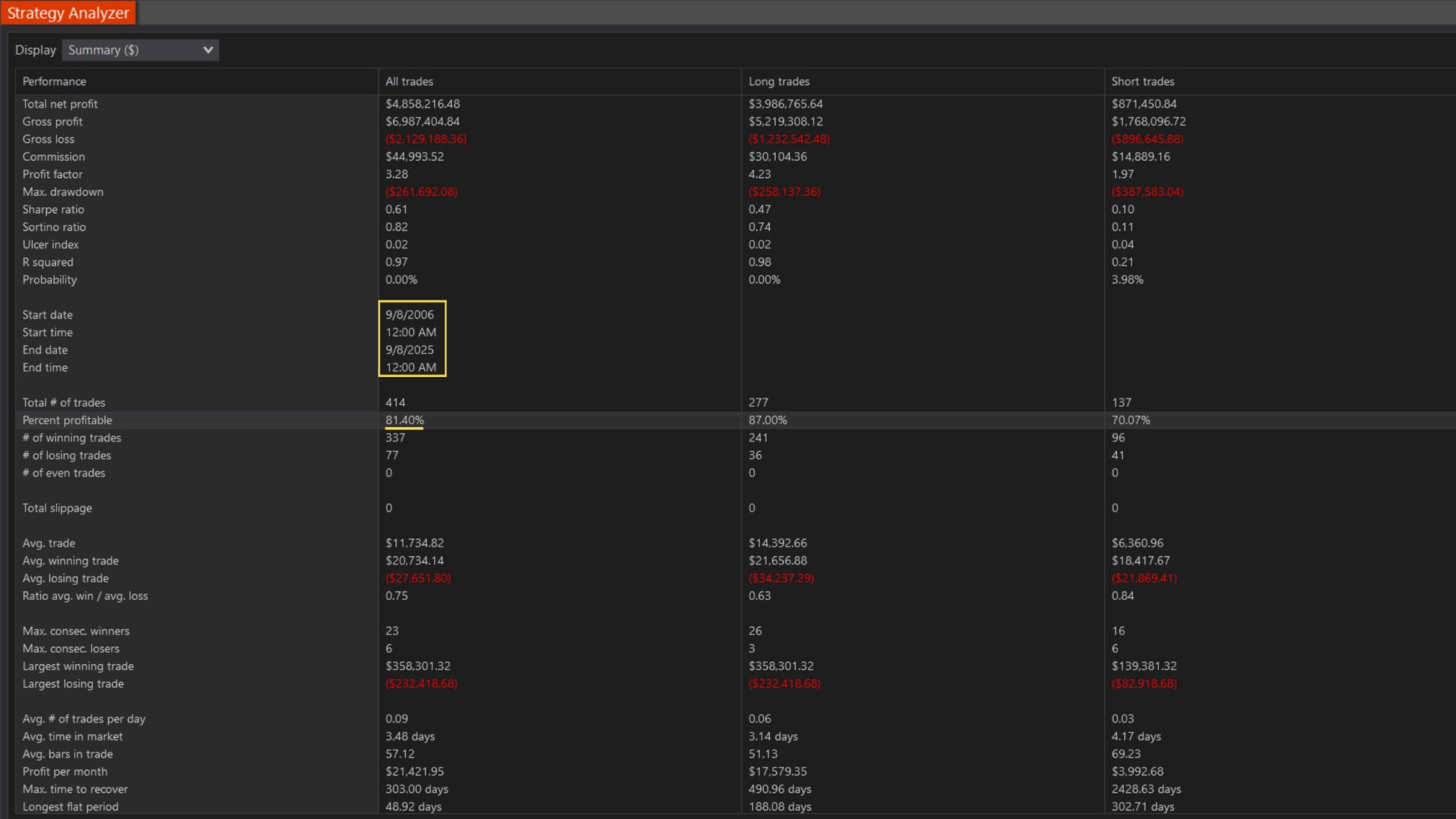Click the Largest winning trade row label

click(78, 666)
